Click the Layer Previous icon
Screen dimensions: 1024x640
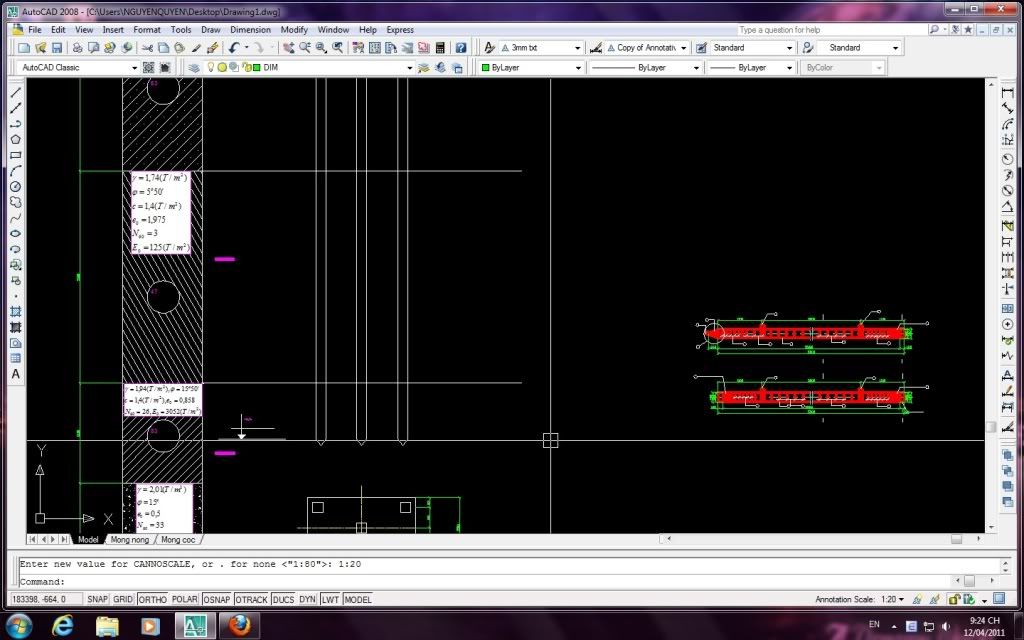(x=440, y=67)
